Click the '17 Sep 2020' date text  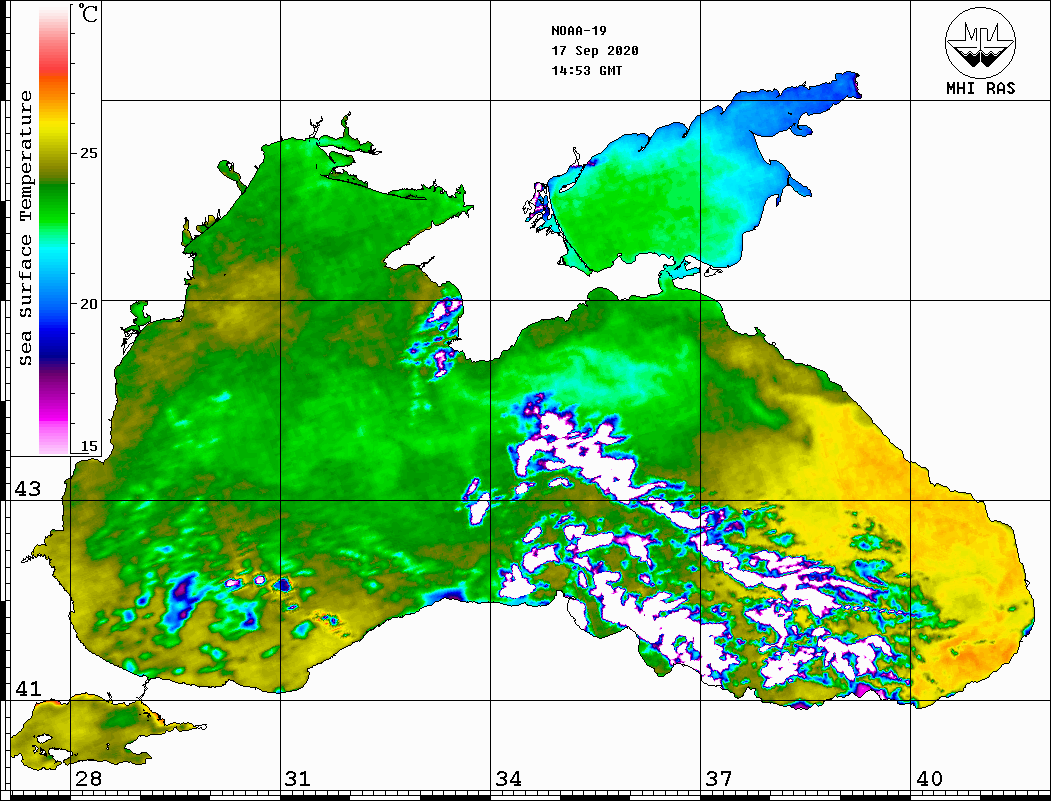[595, 51]
